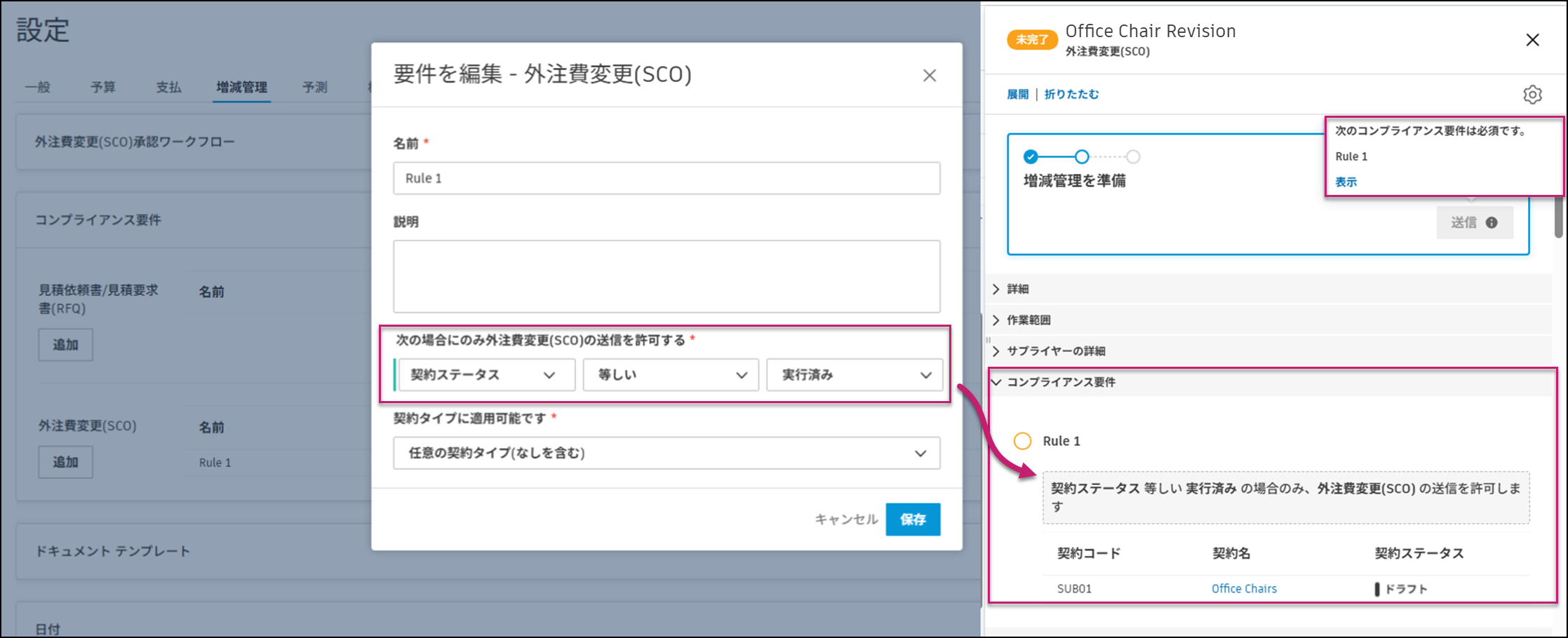This screenshot has width=1568, height=638.
Task: Open the Office Chairs contract link
Action: click(x=1243, y=588)
